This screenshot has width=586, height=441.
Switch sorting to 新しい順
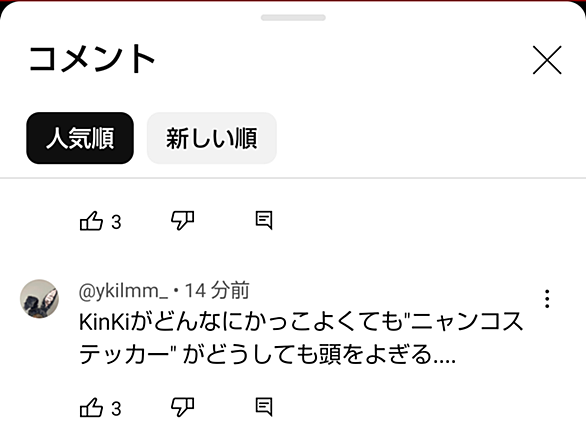point(212,138)
